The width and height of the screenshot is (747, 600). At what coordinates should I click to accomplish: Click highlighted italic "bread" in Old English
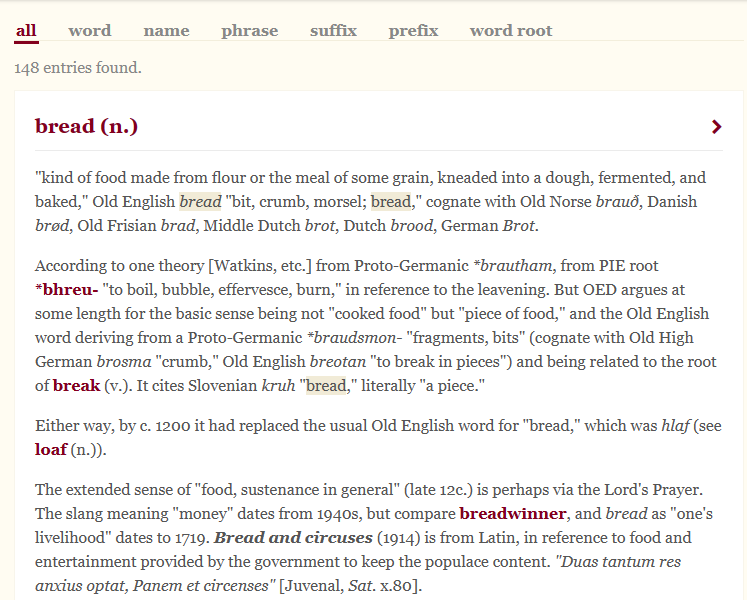pyautogui.click(x=200, y=202)
